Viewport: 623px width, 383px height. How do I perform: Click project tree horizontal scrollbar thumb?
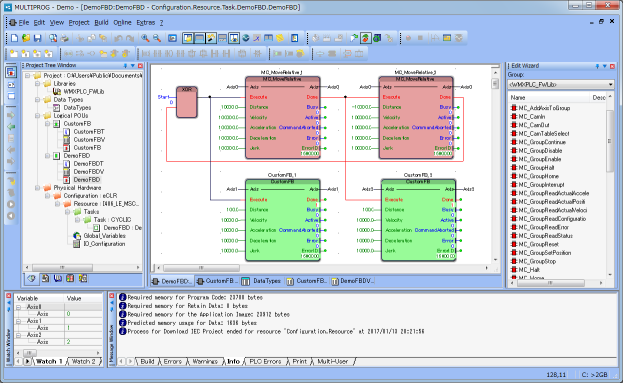coord(62,267)
